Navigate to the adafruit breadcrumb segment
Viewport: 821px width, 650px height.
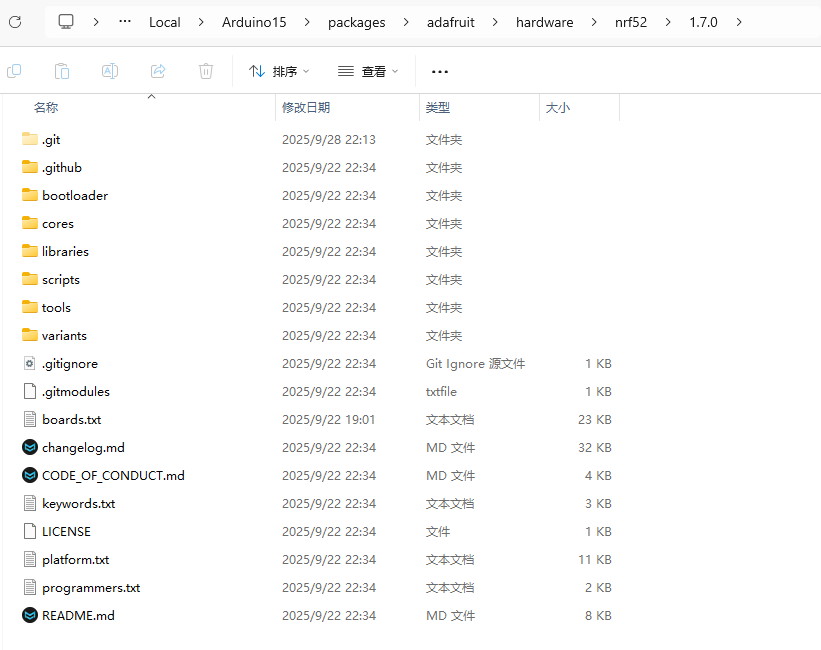click(444, 22)
